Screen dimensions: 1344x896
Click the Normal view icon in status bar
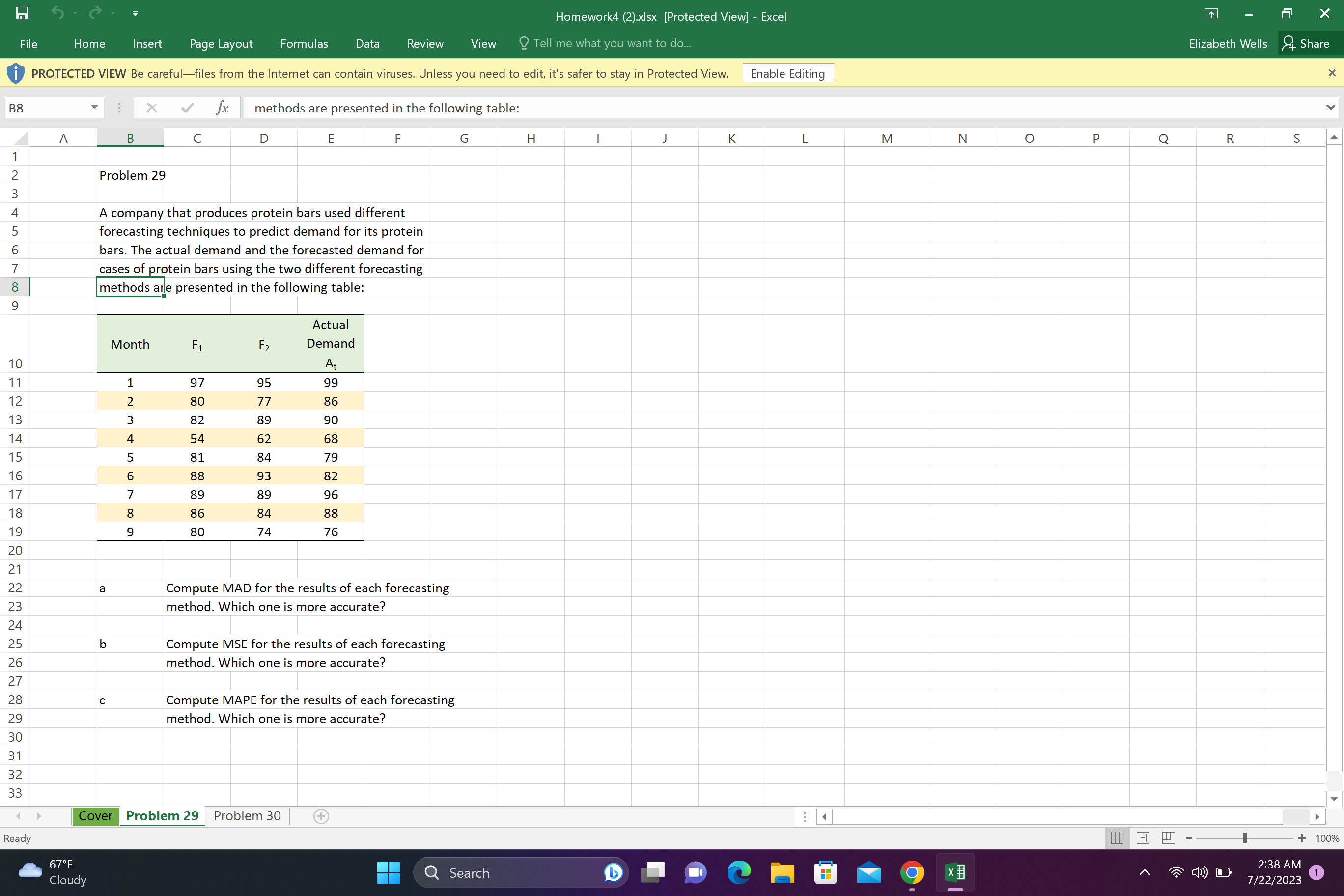[x=1117, y=838]
